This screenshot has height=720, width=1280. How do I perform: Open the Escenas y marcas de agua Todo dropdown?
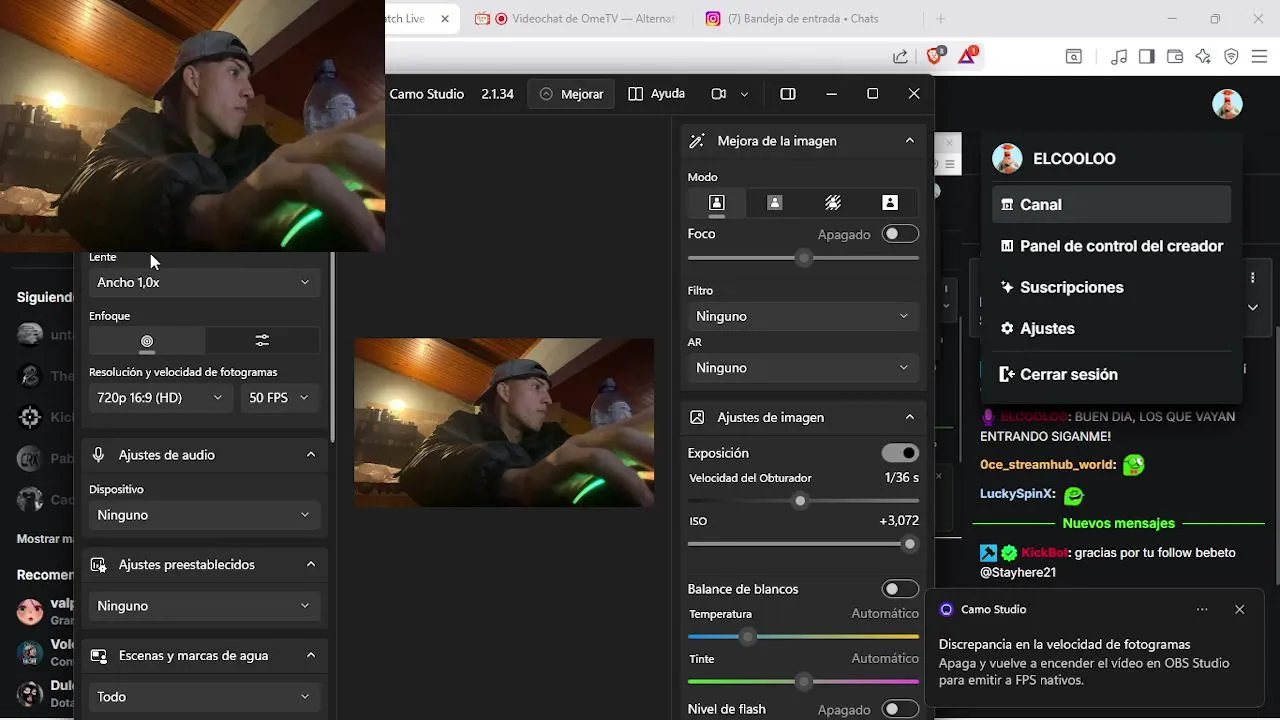point(204,697)
